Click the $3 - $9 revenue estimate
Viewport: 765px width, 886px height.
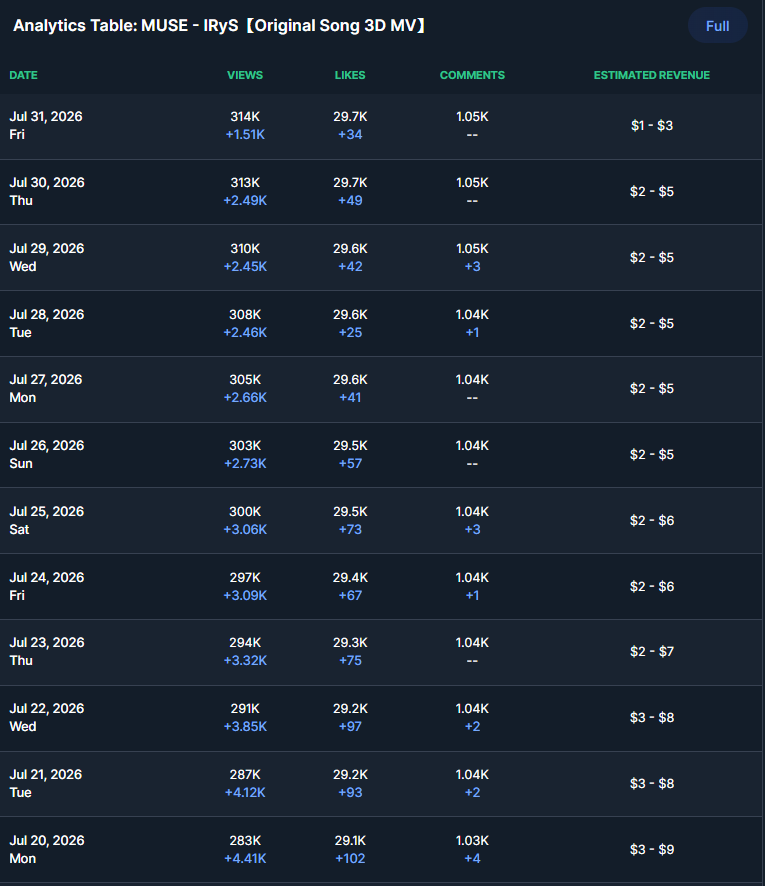point(652,849)
